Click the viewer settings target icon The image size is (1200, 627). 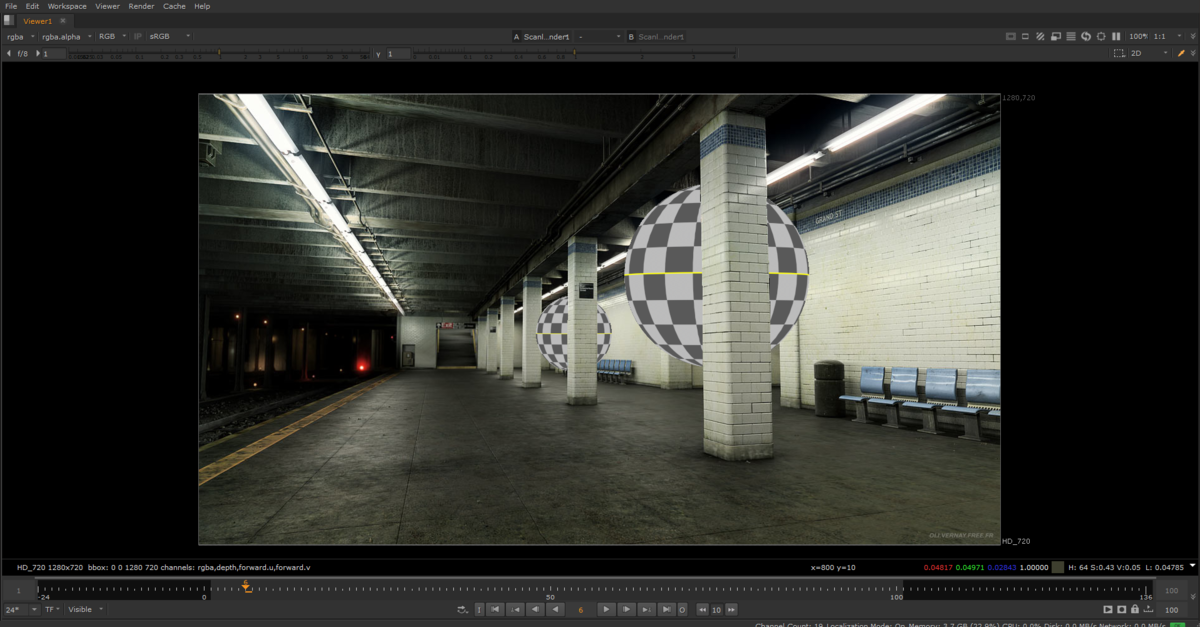pos(1101,36)
